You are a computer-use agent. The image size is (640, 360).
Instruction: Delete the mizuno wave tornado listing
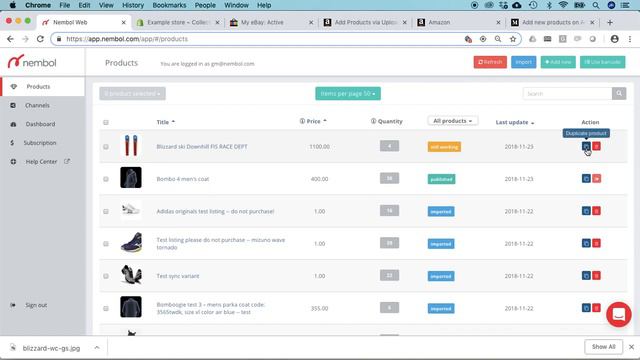point(596,243)
